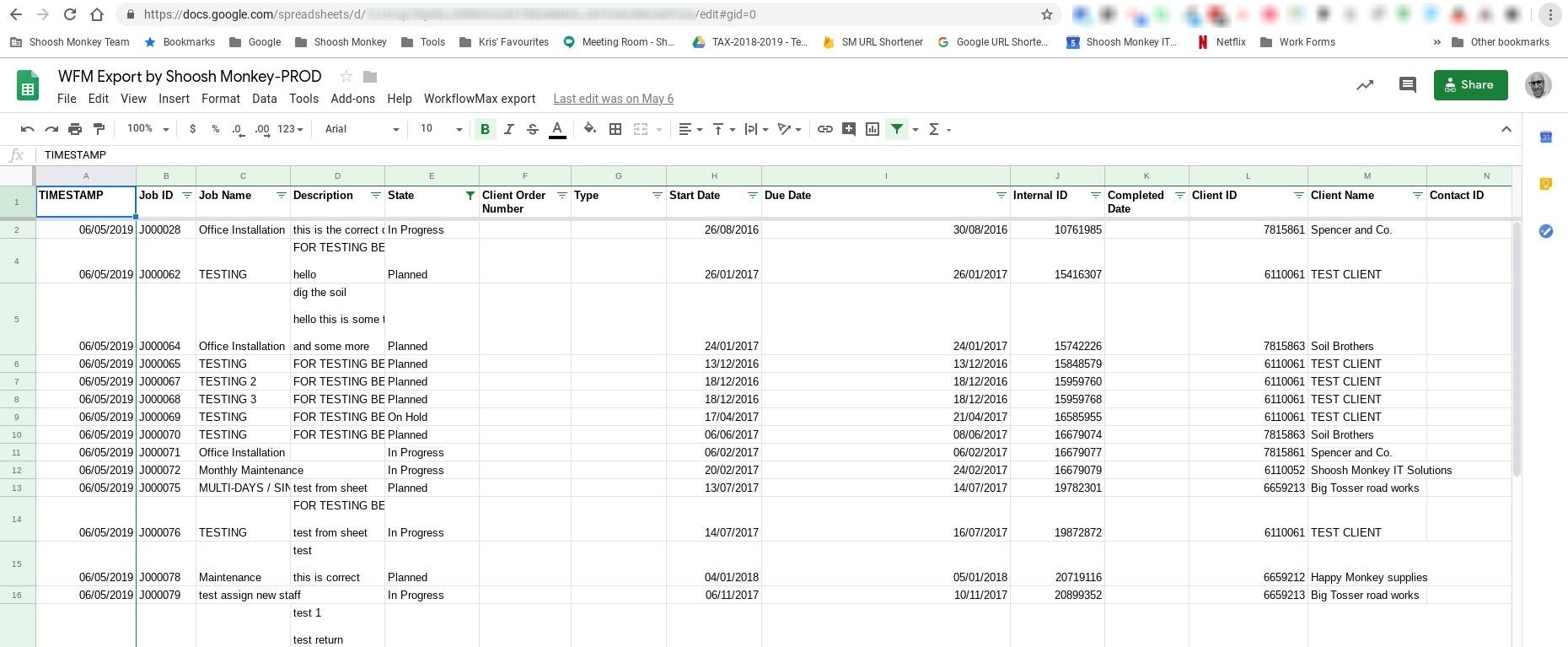This screenshot has height=647, width=1568.
Task: Toggle italic formatting
Action: pos(508,129)
